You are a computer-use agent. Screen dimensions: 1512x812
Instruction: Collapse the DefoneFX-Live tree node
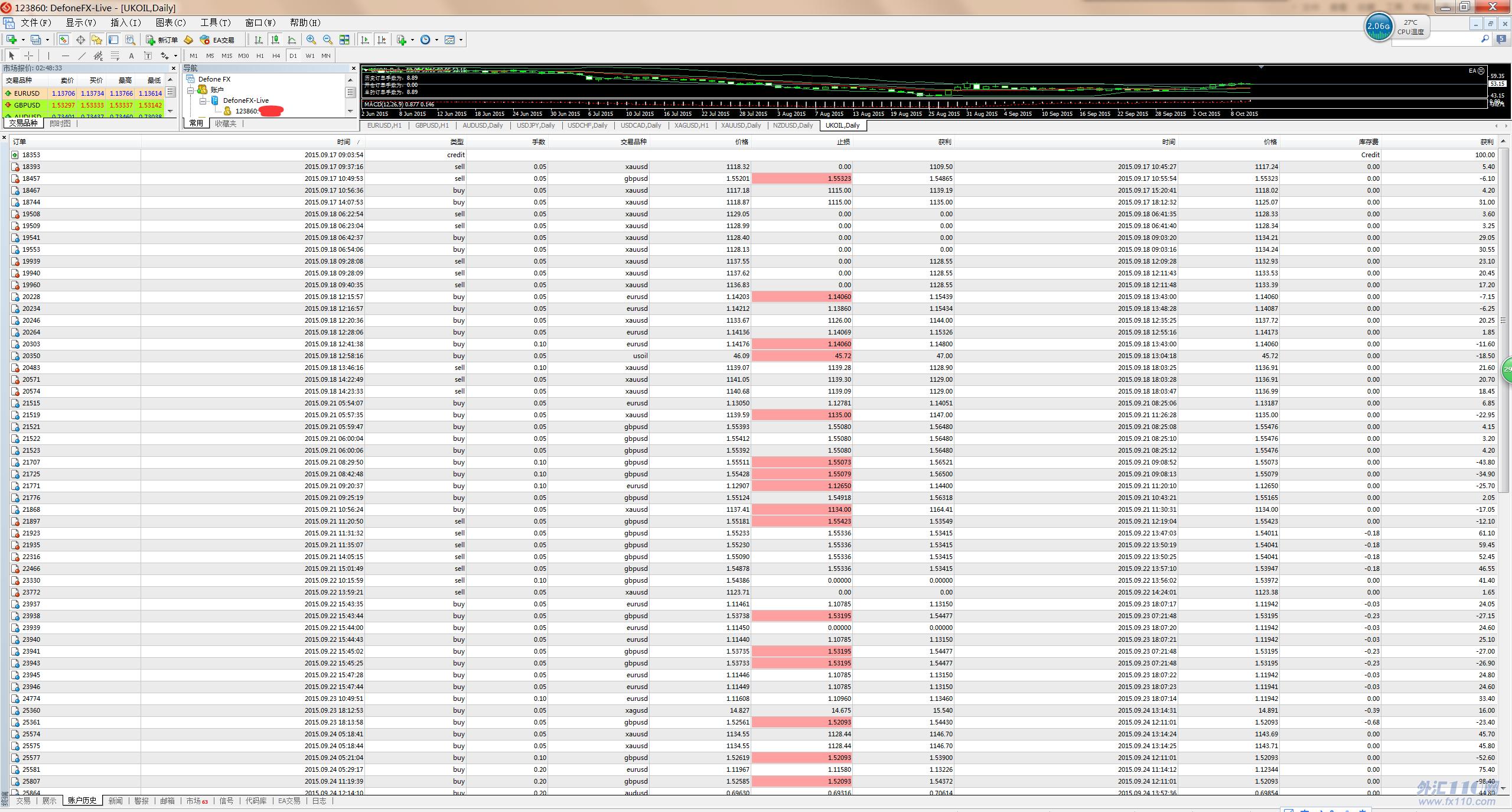tap(203, 100)
